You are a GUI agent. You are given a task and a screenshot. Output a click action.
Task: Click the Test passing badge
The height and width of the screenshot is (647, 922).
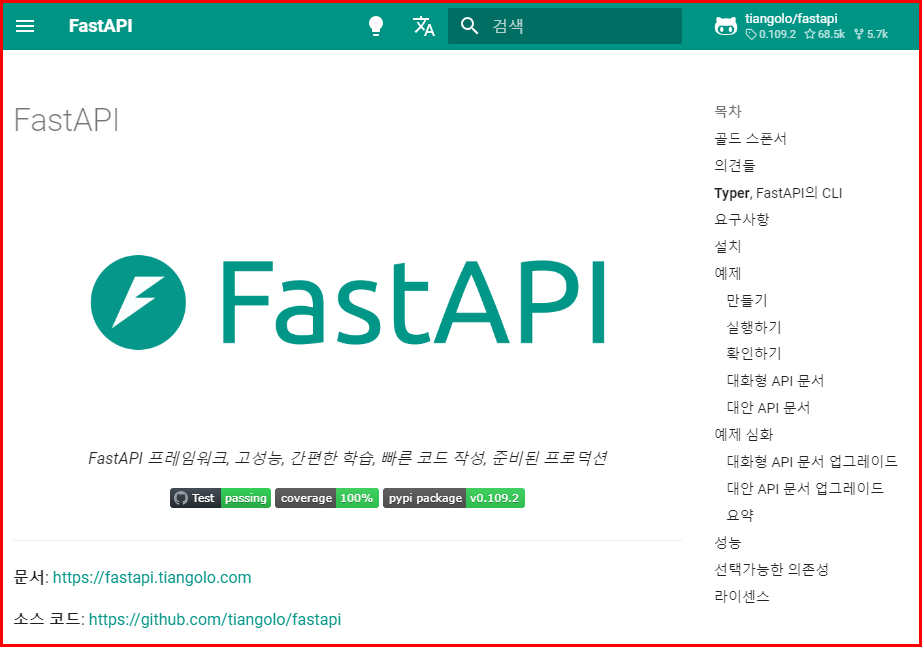(x=221, y=498)
